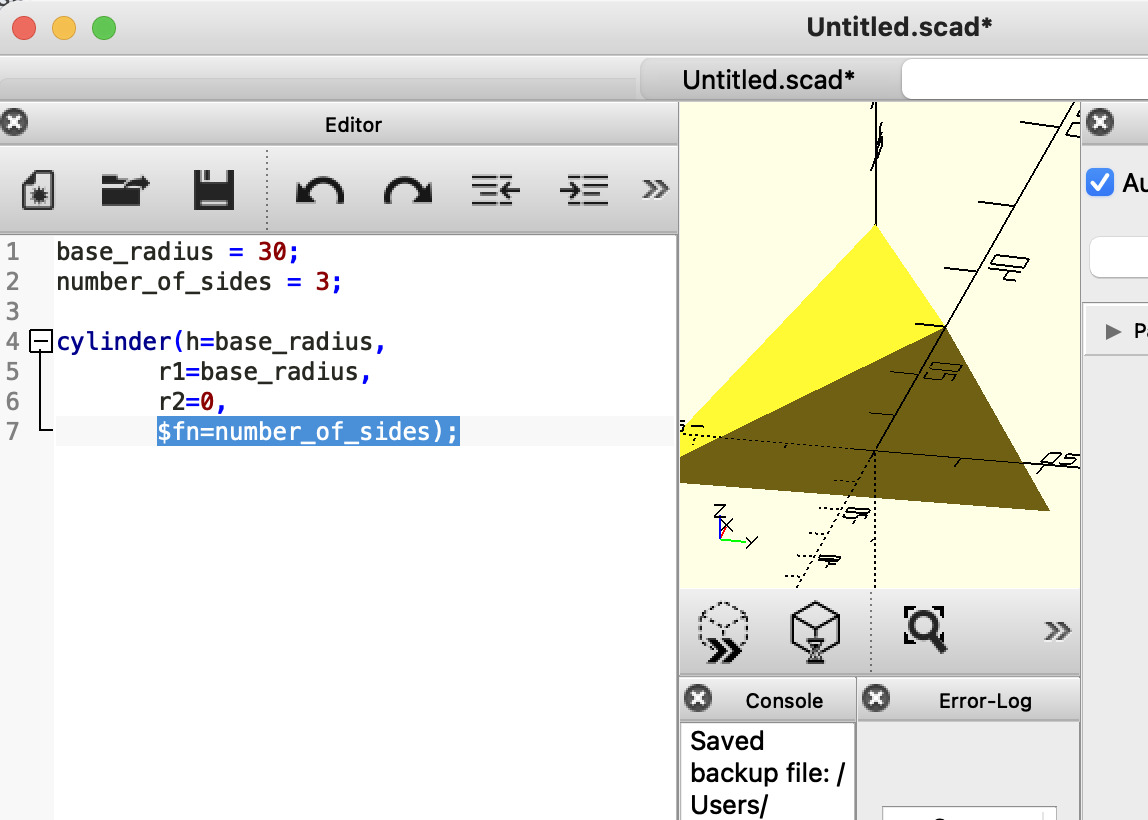Viewport: 1148px width, 820px height.
Task: Open a file with the folder icon
Action: tap(125, 190)
